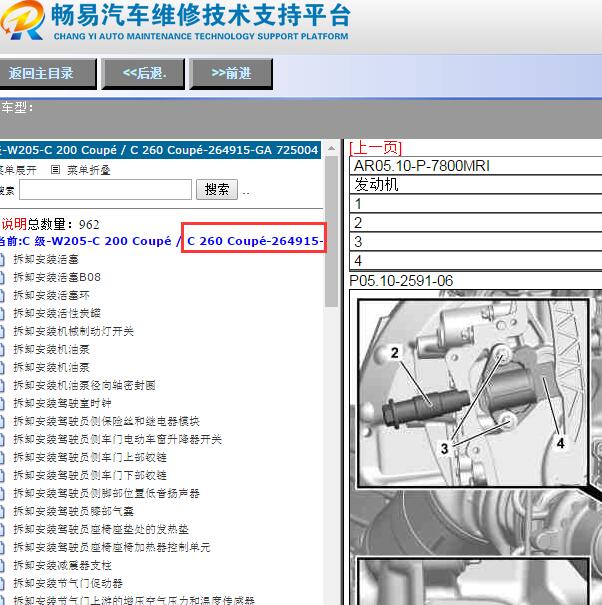Click the engine diagram with callouts 2, 3, 4
The image size is (602, 605).
473,393
